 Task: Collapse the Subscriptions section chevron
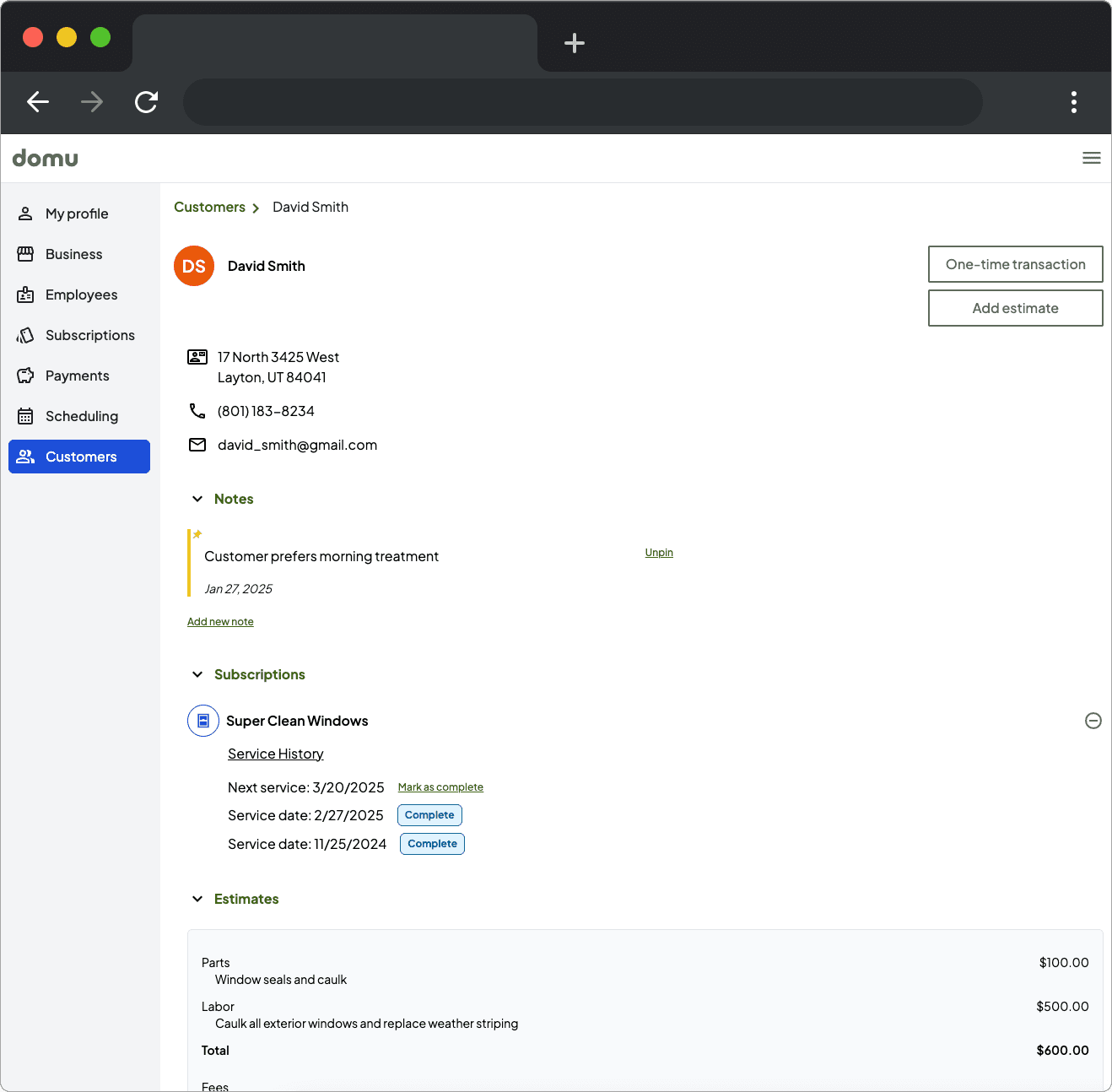[197, 674]
